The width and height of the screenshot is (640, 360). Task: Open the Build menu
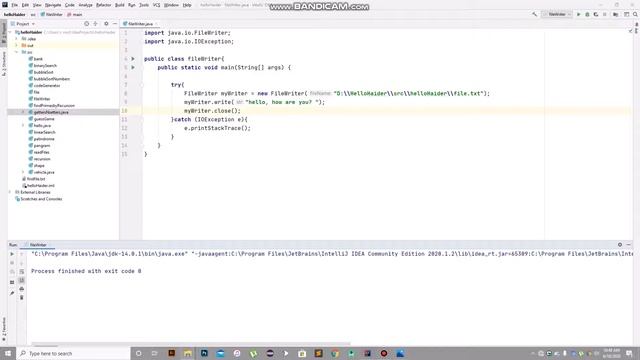[x=120, y=5]
